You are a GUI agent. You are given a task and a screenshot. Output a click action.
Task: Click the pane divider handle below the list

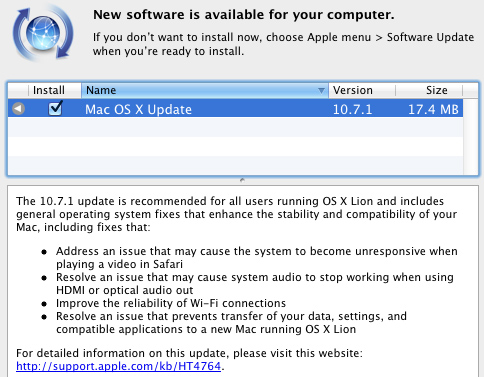[242, 180]
